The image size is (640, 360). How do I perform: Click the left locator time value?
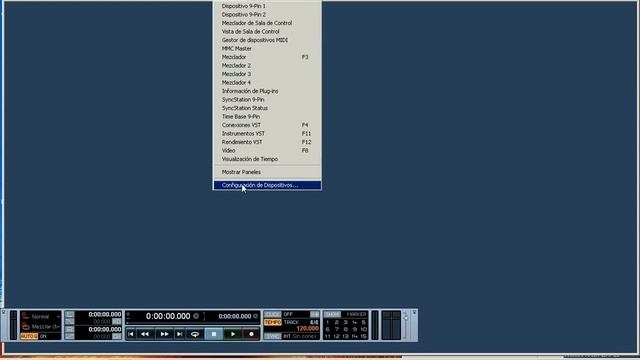point(105,314)
